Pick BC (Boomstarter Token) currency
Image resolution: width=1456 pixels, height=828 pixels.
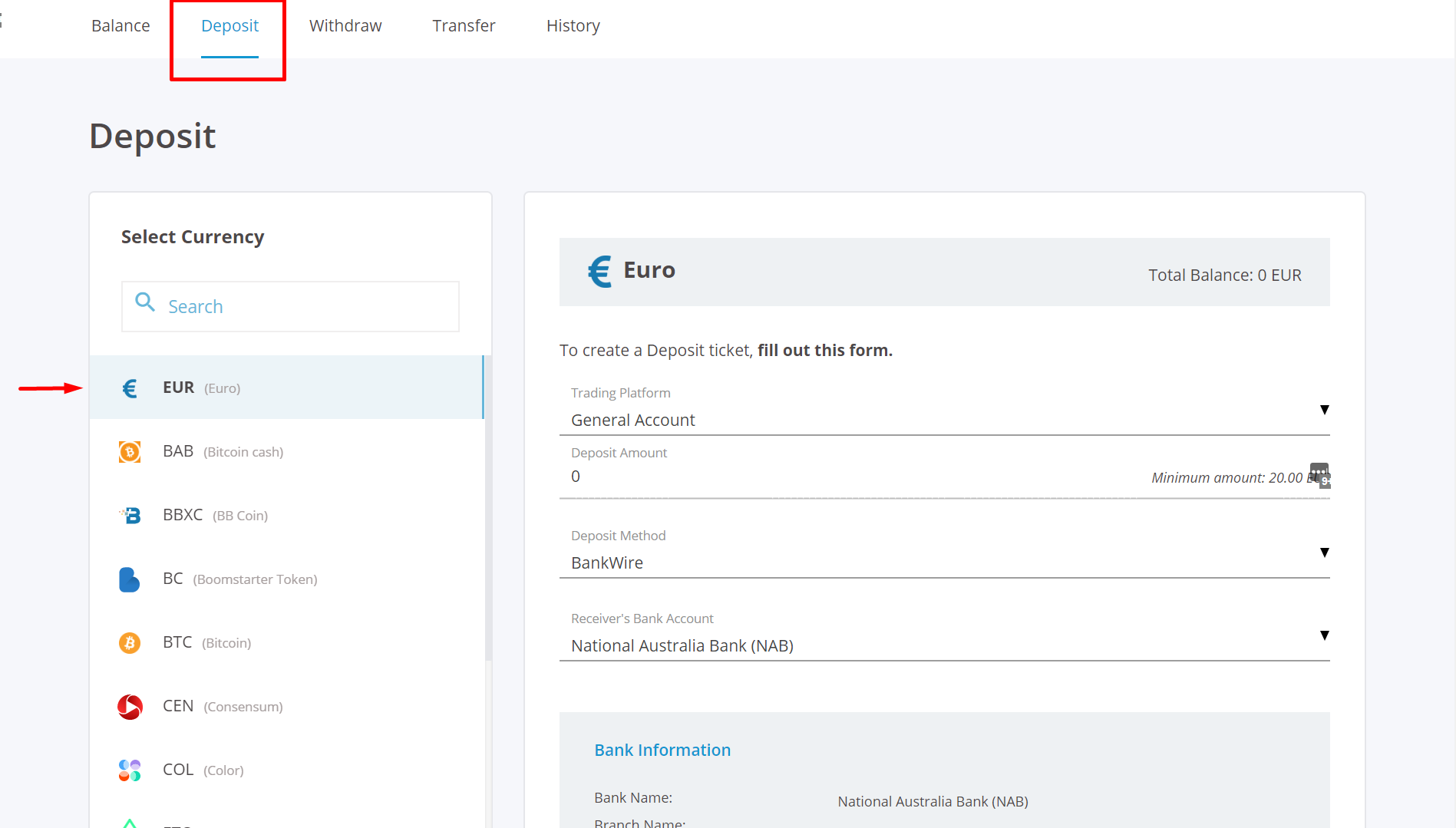286,579
